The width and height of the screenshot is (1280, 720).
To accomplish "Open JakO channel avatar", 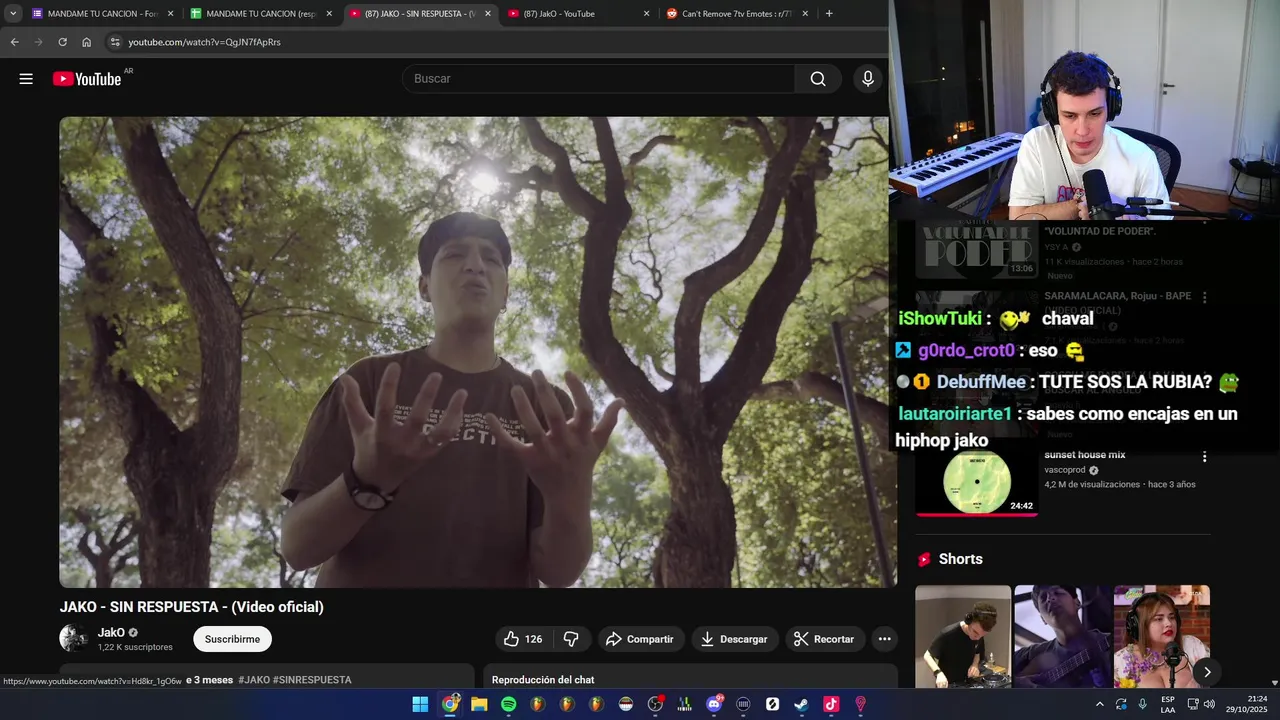I will [x=73, y=638].
